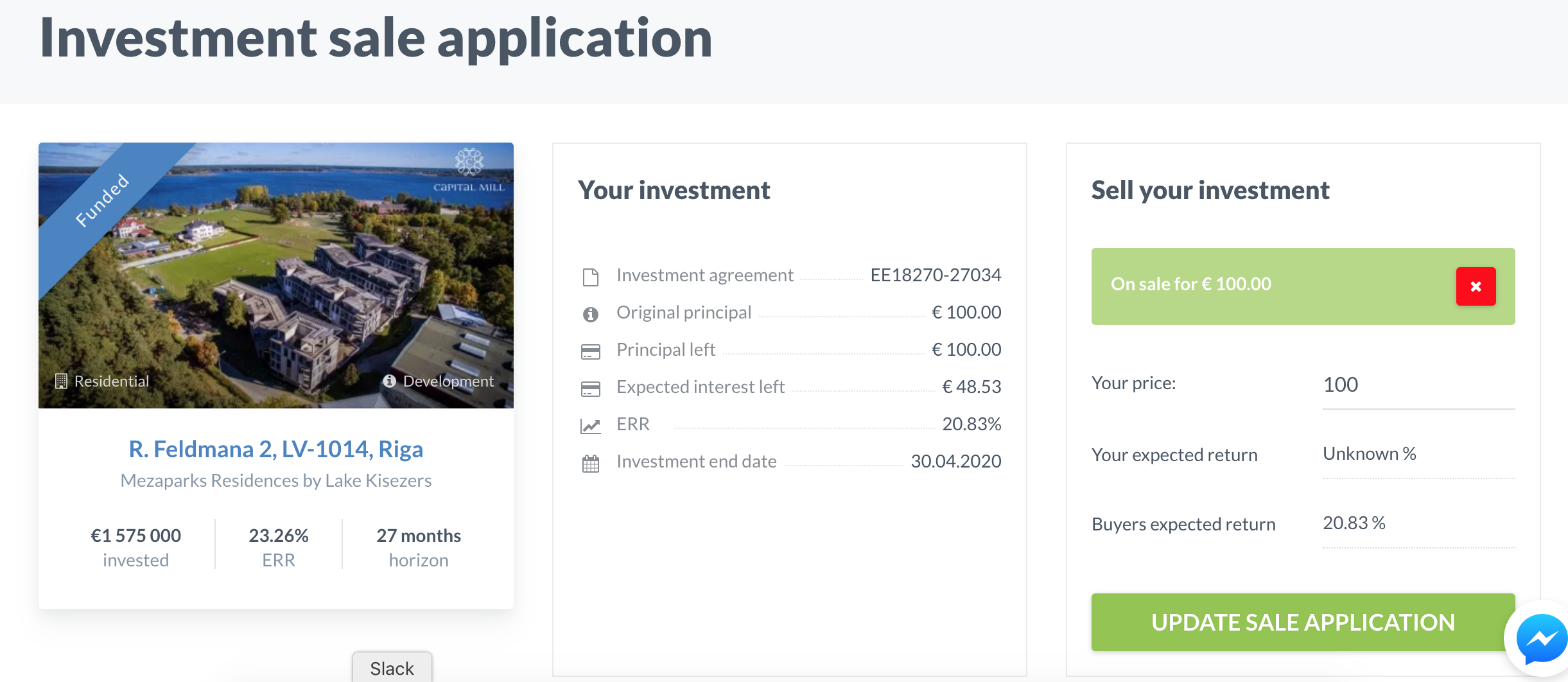Click the Development info icon on photo
Viewport: 1568px width, 682px height.
(x=389, y=381)
